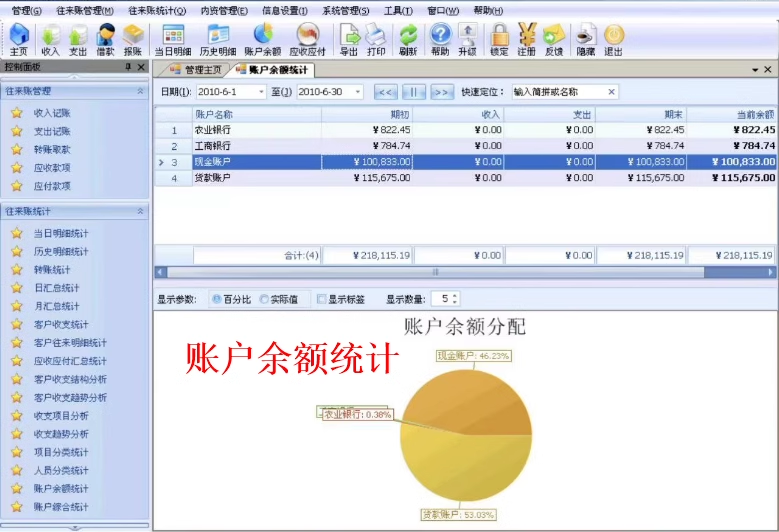Viewport: 779px width, 532px height.
Task: Open 收支趋势分析 in the side panel
Action: pos(61,434)
